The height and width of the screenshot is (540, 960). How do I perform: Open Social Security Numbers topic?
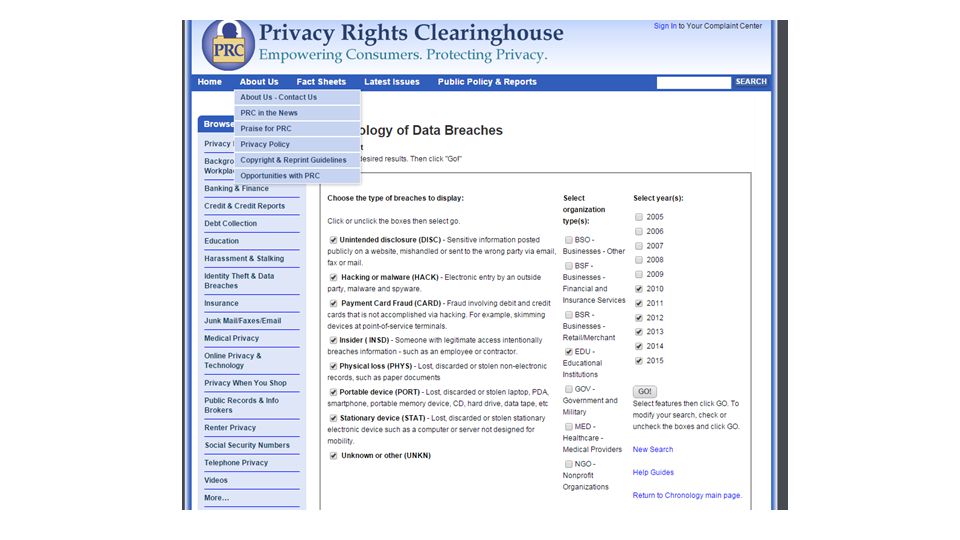pos(247,446)
